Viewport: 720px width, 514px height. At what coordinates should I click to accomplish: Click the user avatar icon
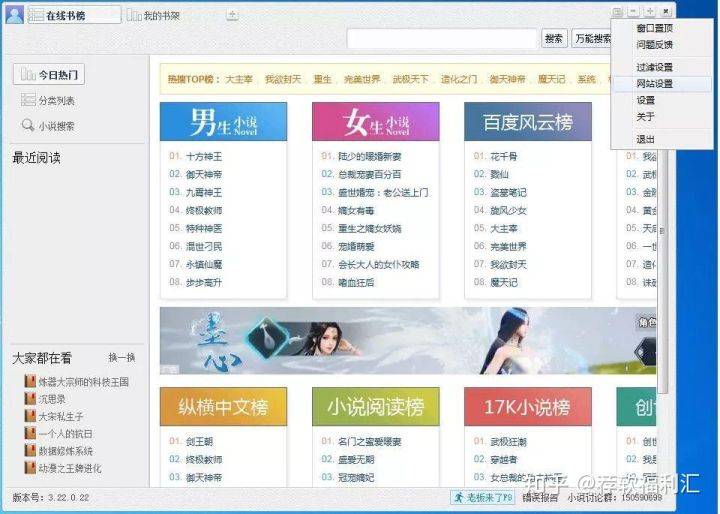14,14
